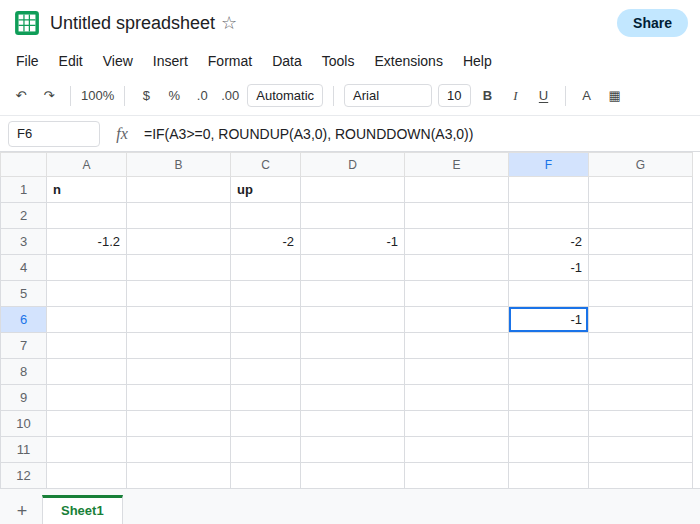Open the zoom 100% dropdown
This screenshot has height=524, width=700.
pyautogui.click(x=97, y=96)
